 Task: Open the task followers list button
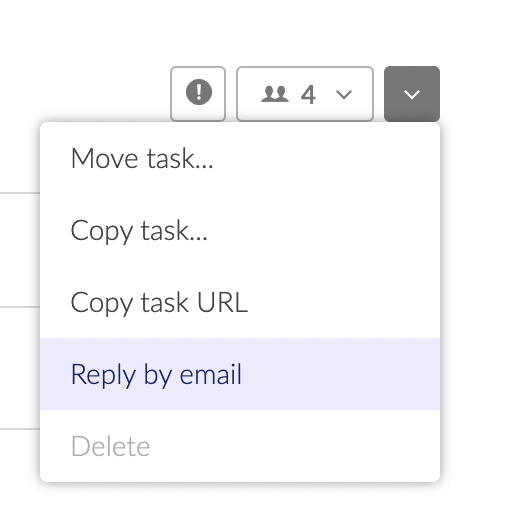pyautogui.click(x=305, y=94)
